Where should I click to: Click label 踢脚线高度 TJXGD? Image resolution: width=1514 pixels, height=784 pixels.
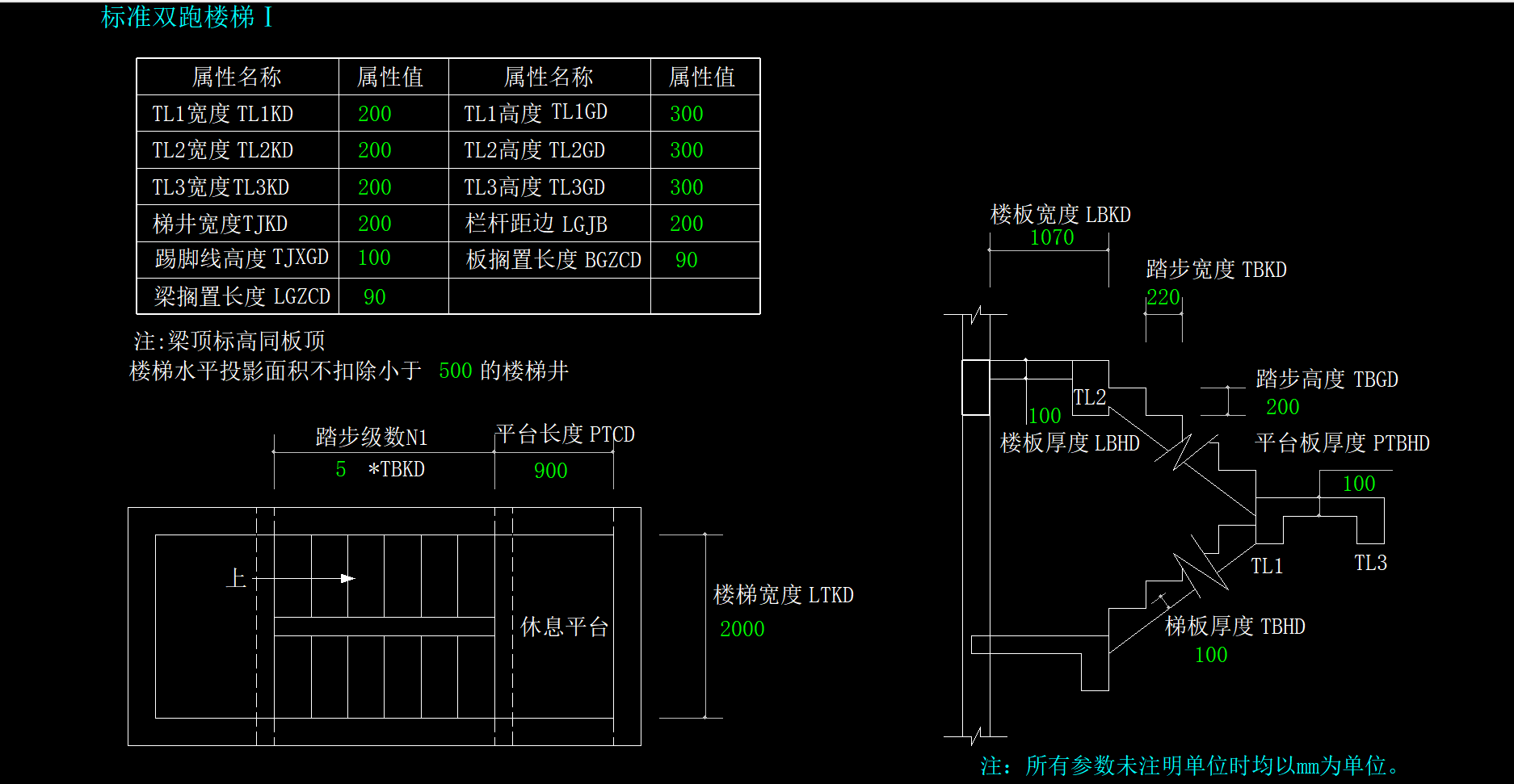click(x=242, y=258)
